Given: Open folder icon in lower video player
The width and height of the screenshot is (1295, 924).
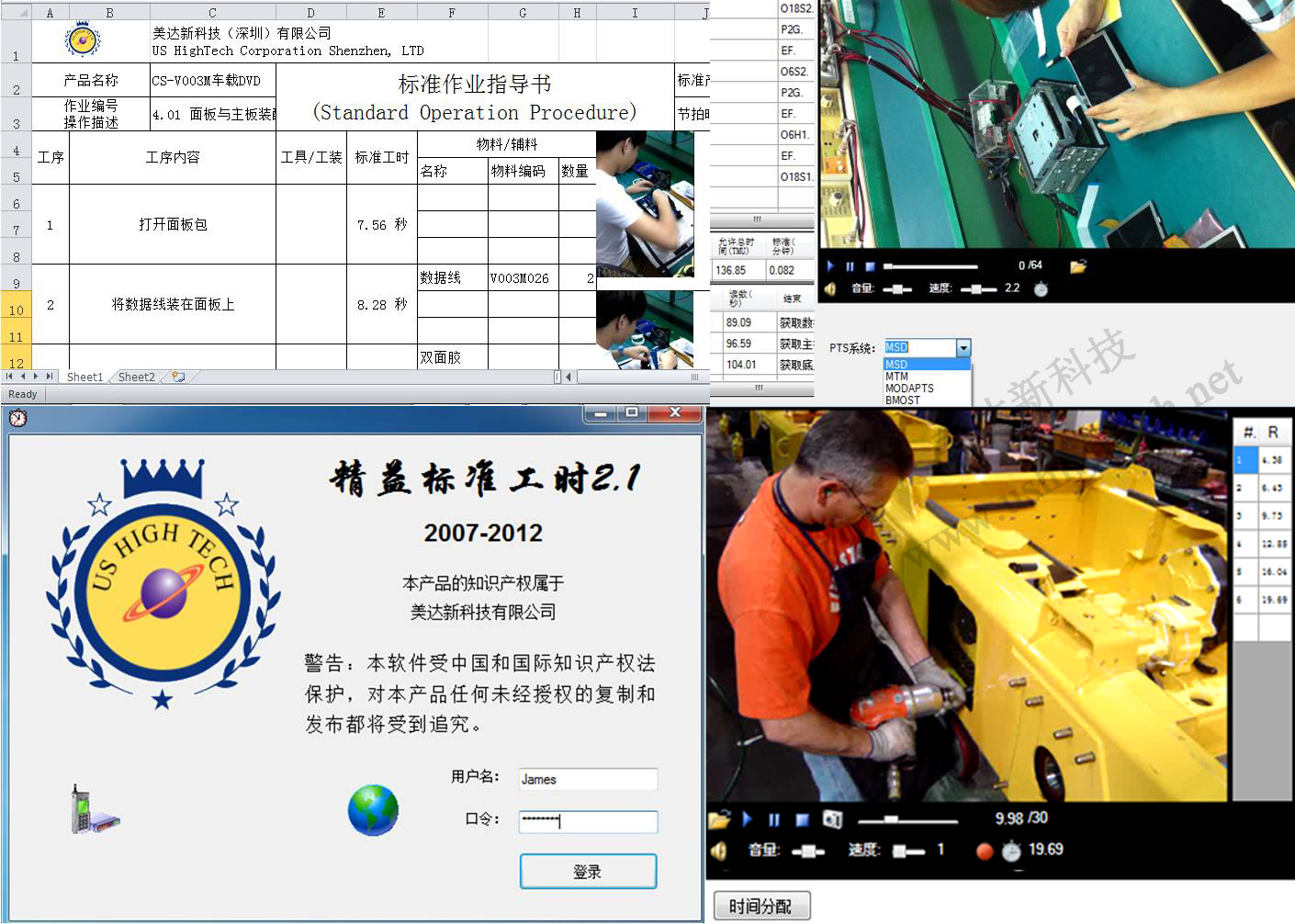Looking at the screenshot, I should [x=719, y=819].
